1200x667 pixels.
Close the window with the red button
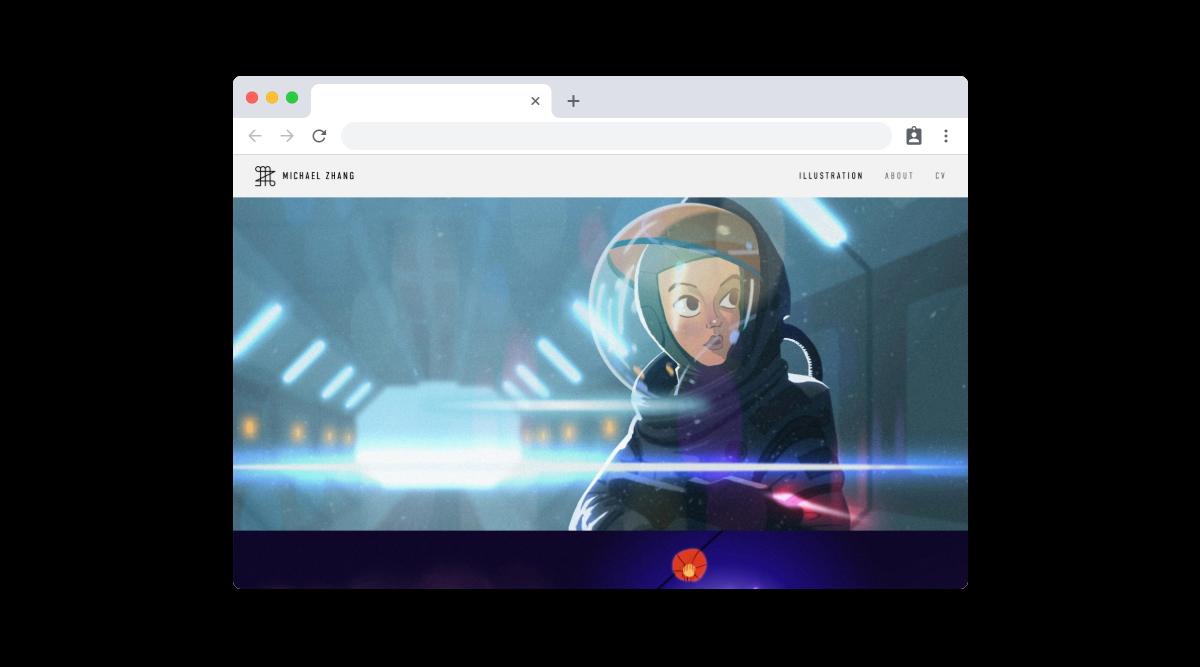pyautogui.click(x=252, y=97)
